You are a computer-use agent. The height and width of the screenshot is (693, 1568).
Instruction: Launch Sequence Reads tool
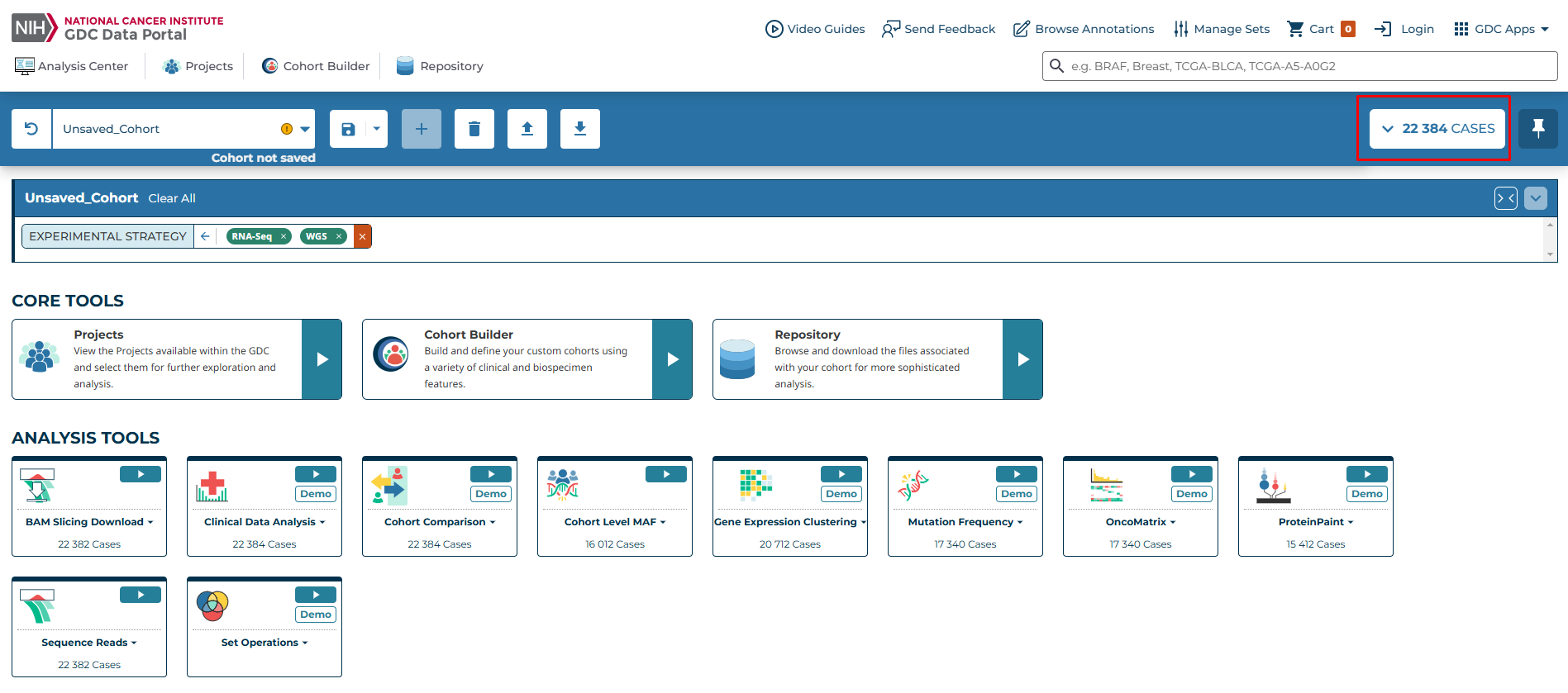(141, 595)
